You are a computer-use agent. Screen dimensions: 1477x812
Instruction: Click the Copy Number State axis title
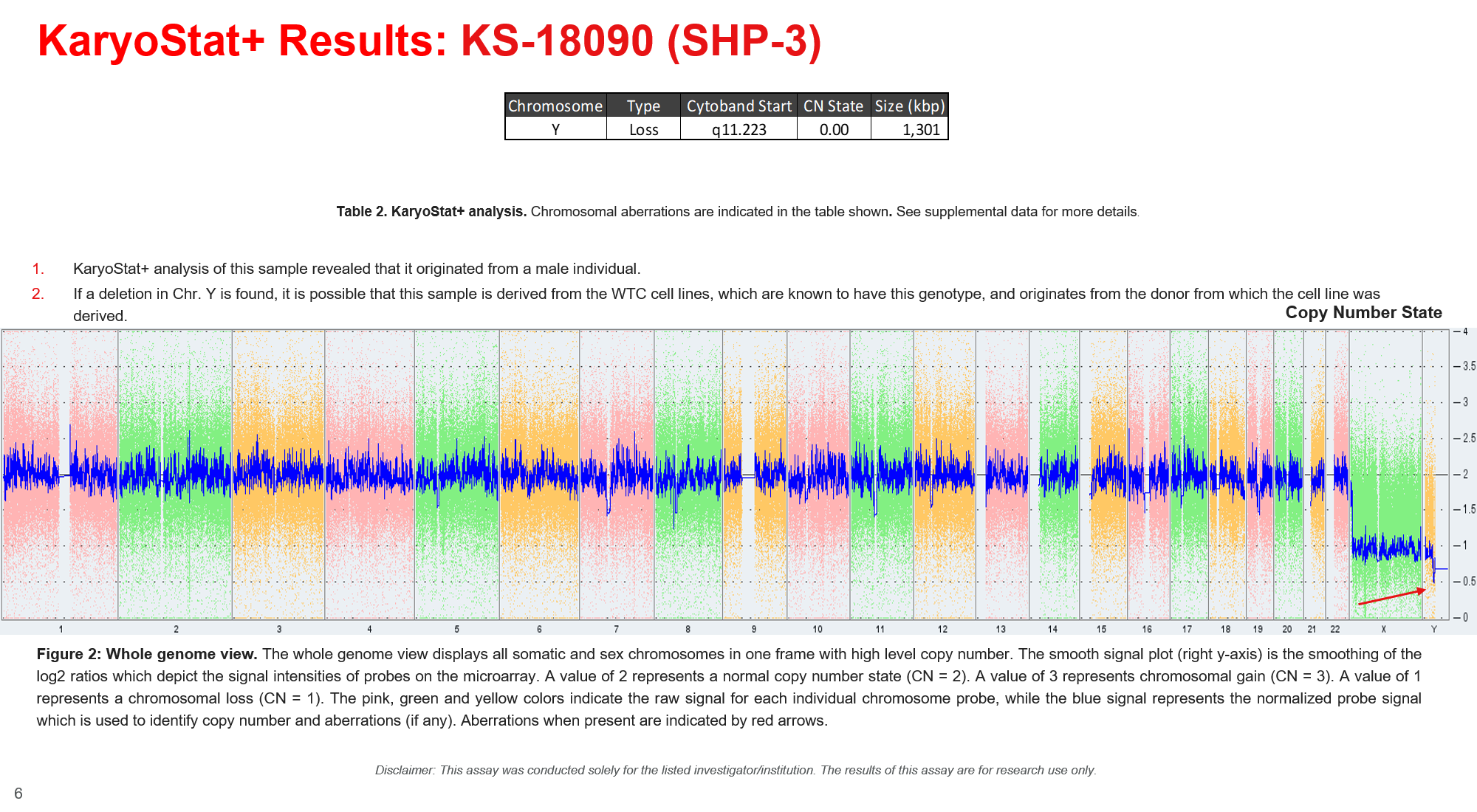click(1363, 312)
